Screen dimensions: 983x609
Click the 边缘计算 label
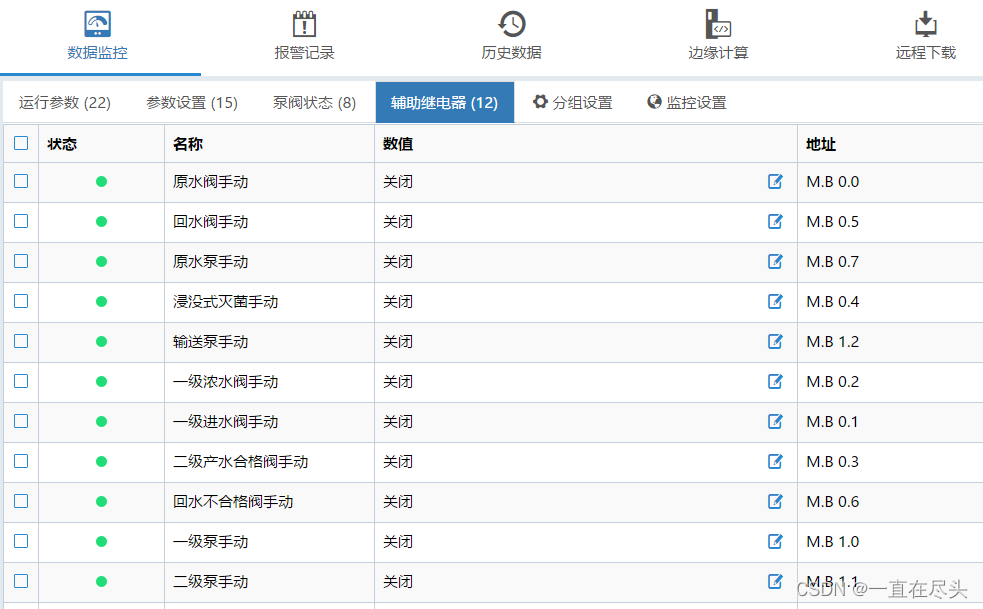click(718, 53)
